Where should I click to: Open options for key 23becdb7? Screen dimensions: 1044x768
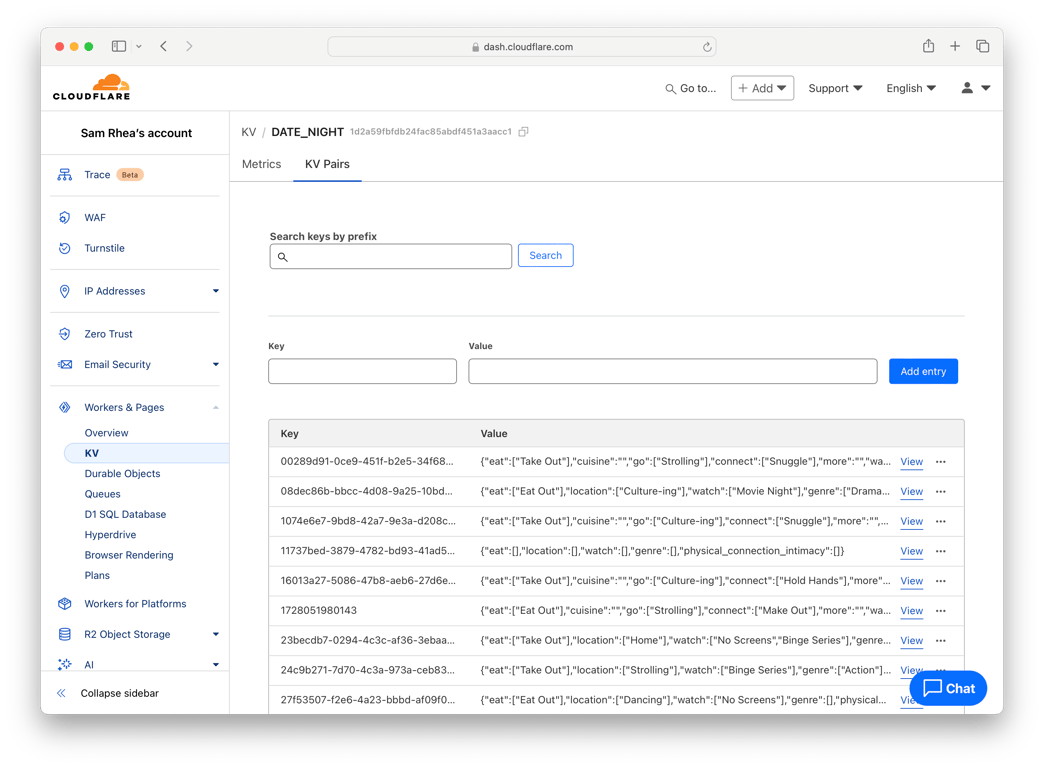[x=941, y=641]
